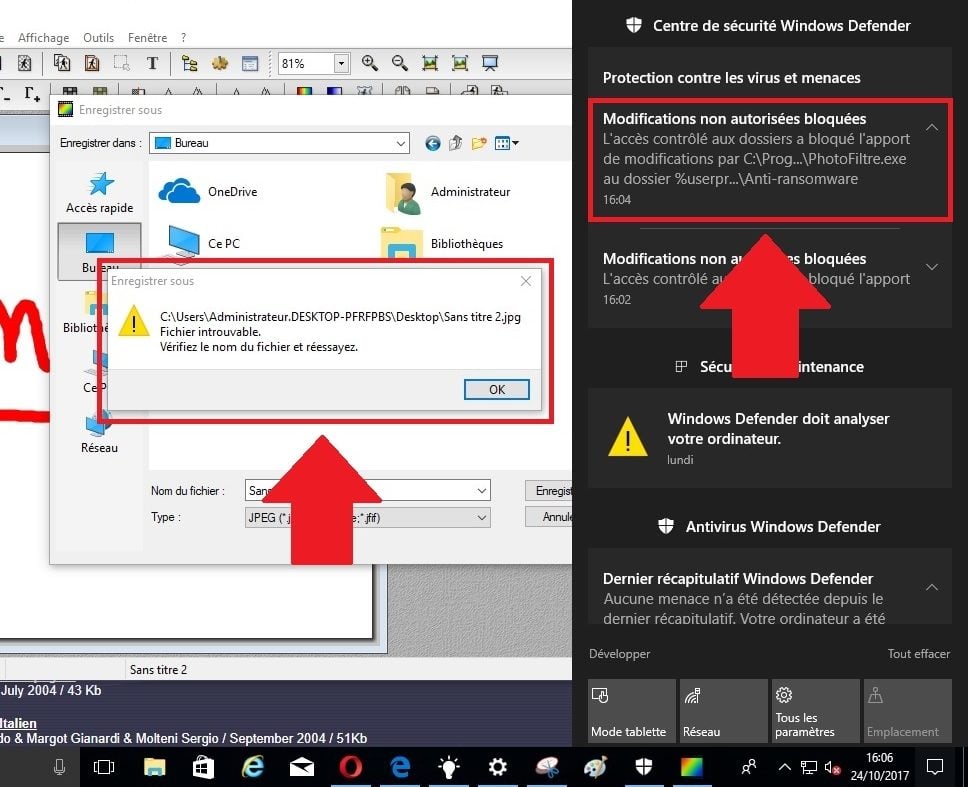Screen dimensions: 968x787
Task: Open Ce PC in file list
Action: click(203, 243)
